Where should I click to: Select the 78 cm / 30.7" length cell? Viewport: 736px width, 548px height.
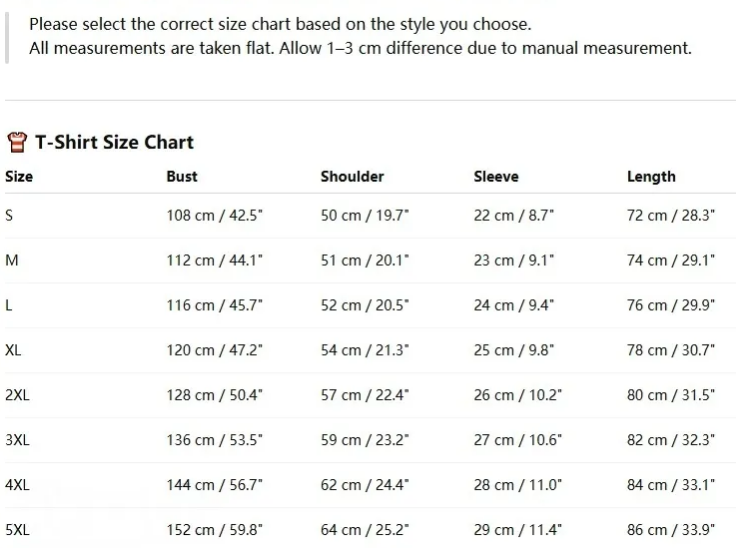click(671, 350)
